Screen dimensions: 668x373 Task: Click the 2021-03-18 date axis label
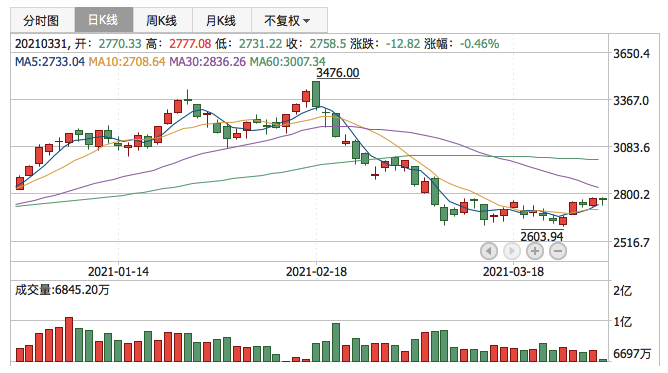[513, 272]
